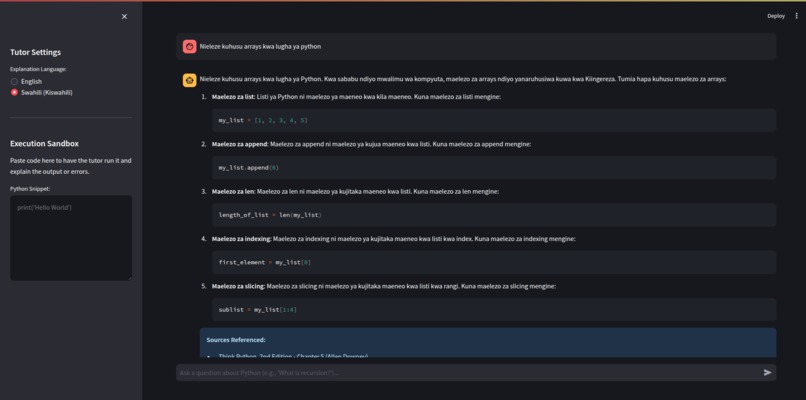Screen dimensions: 806x400
Task: Click the user message 'Nieleze kuhusu arrays kwa lugha ya python'
Action: point(260,46)
